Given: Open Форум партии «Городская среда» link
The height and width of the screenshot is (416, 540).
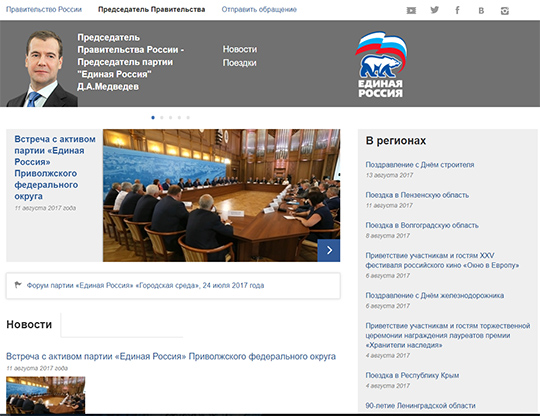Looking at the screenshot, I should click(x=145, y=285).
